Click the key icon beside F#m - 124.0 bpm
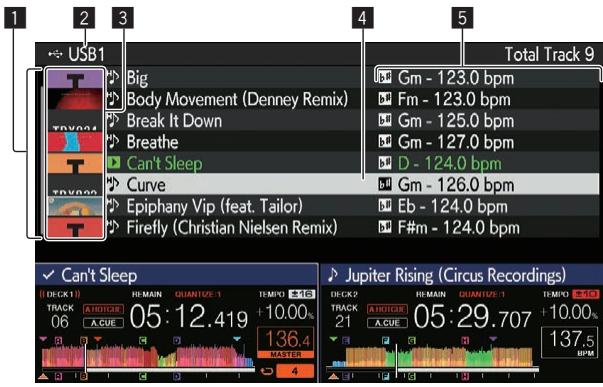603x387 pixels. [x=385, y=227]
